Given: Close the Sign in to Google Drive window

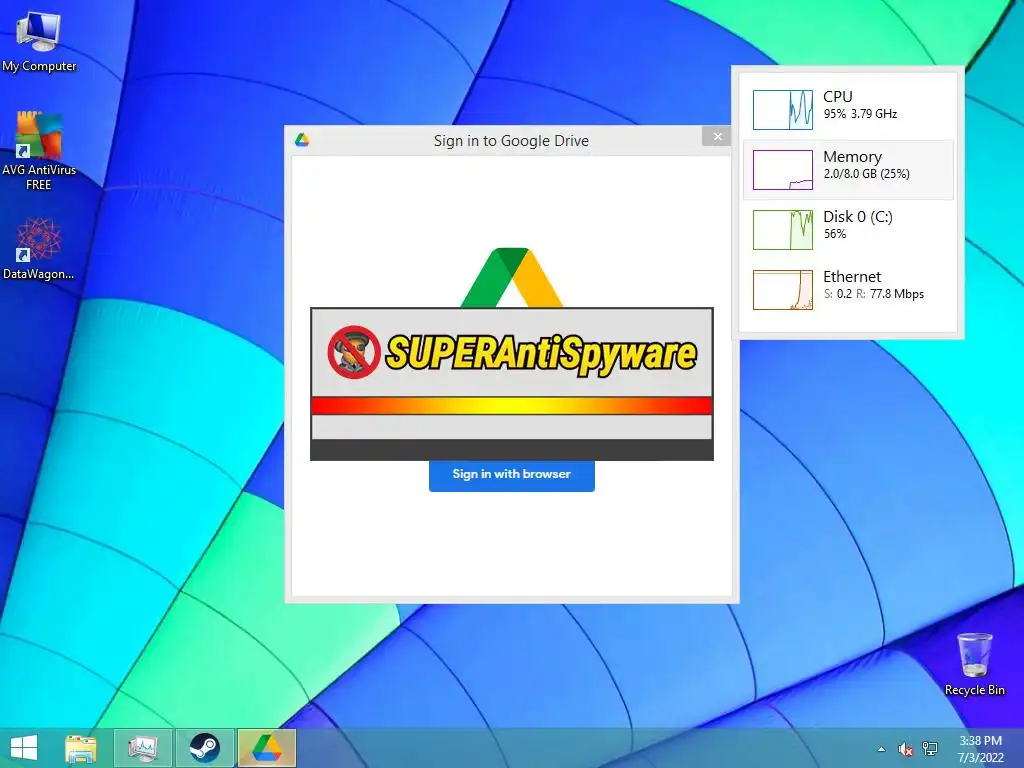Looking at the screenshot, I should 717,136.
